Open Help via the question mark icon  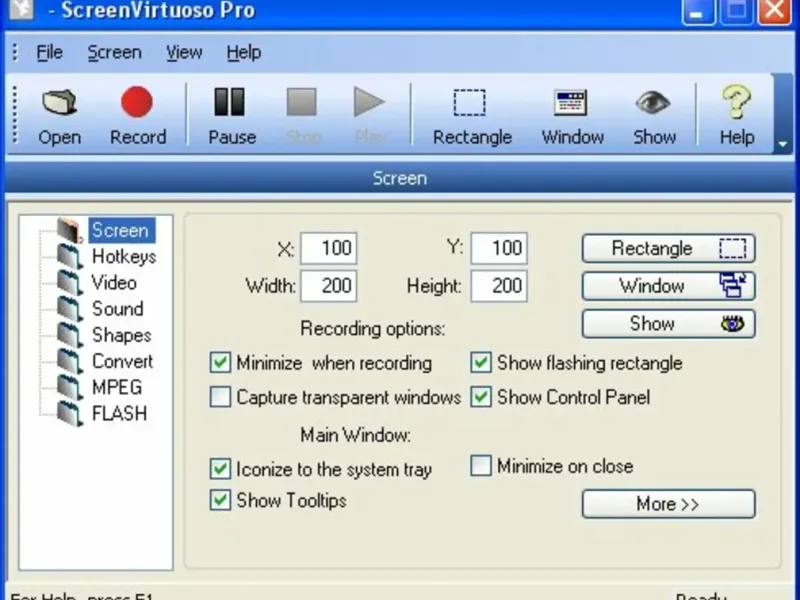736,102
